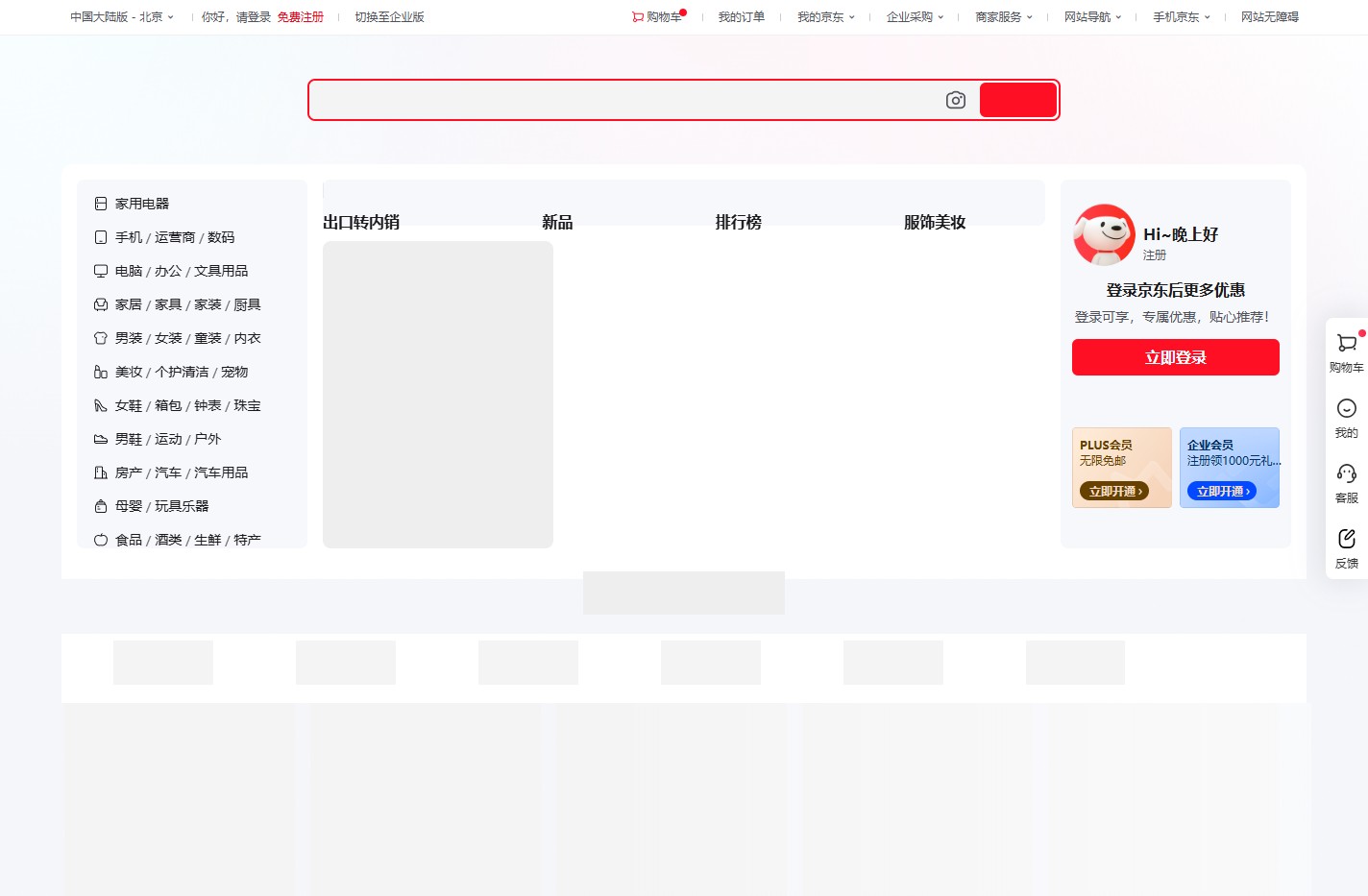Open the 服饰美妆 tab
The height and width of the screenshot is (896, 1368).
pyautogui.click(x=935, y=222)
